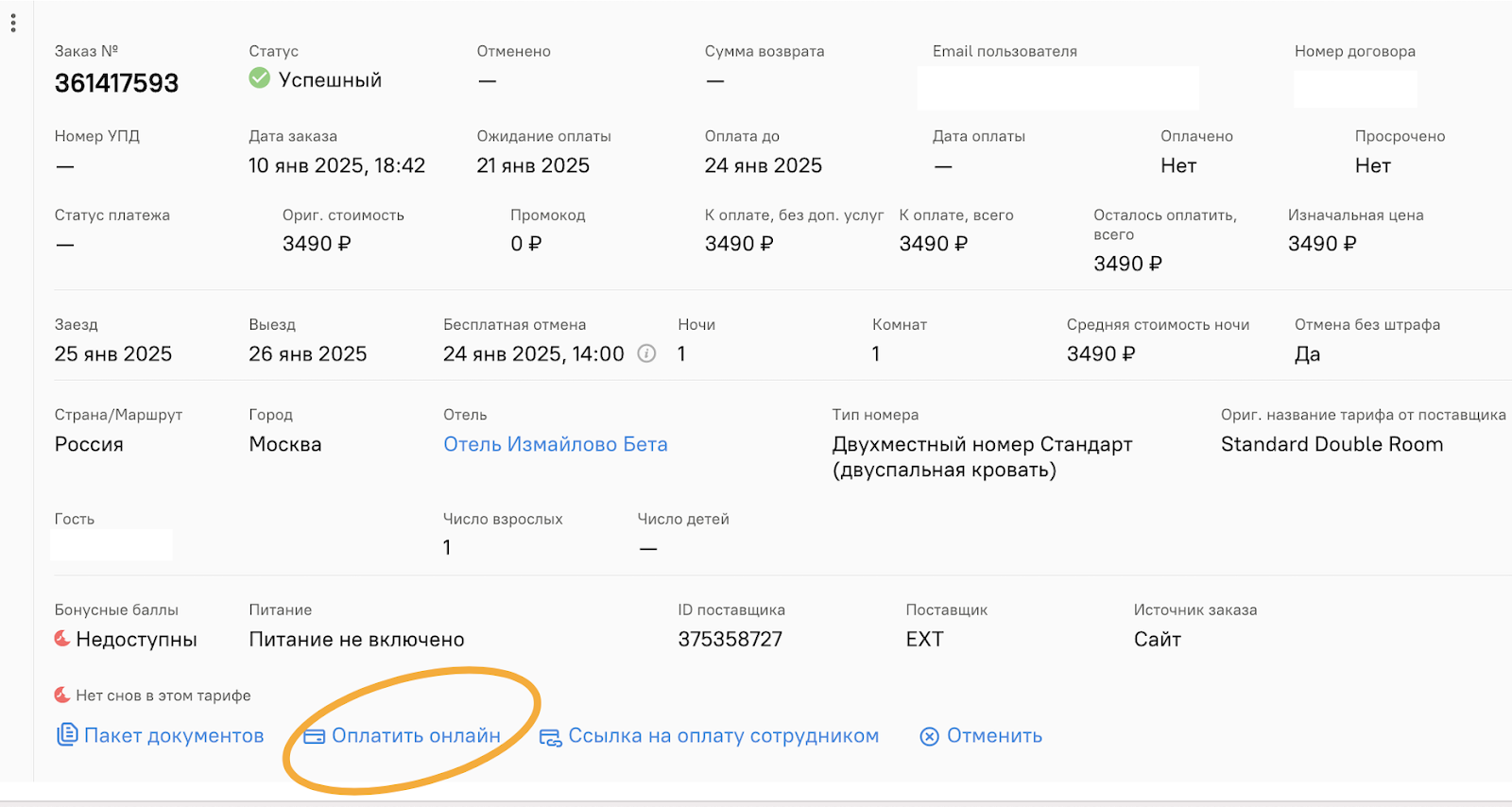This screenshot has height=807, width=1512.
Task: Click the document package icon
Action: [x=66, y=734]
